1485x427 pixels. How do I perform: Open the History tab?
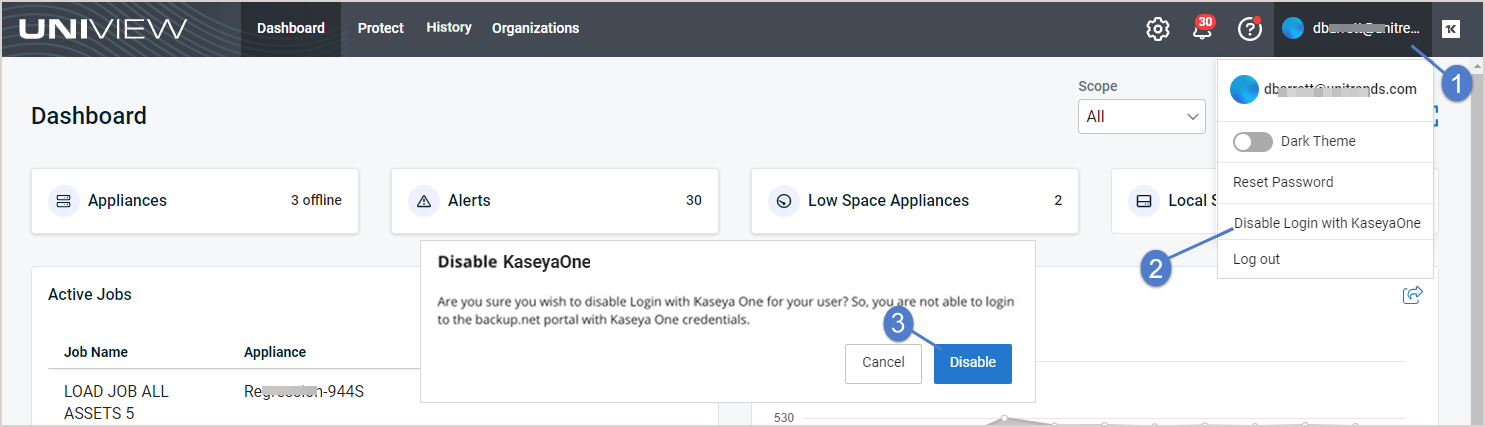point(449,28)
